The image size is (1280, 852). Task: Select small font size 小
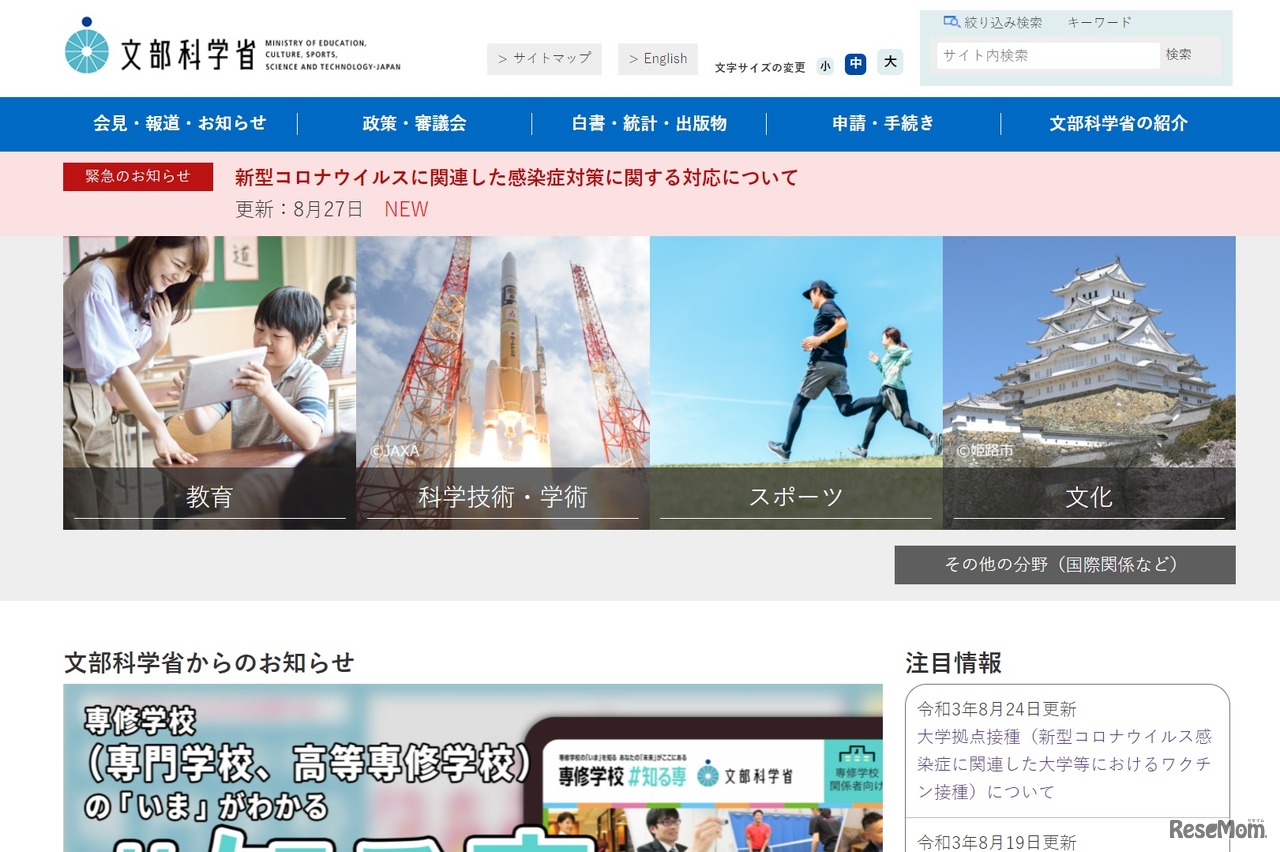[824, 64]
